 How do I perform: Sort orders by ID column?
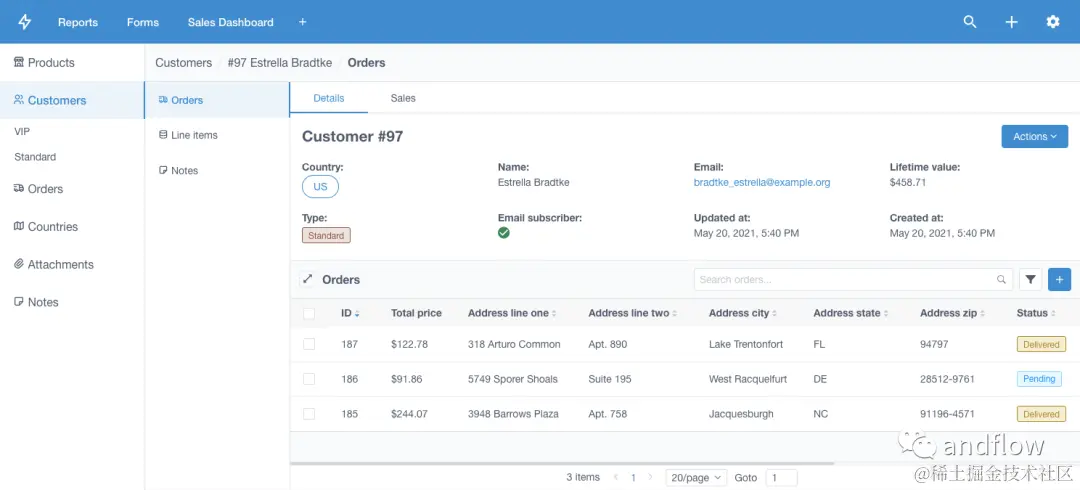click(x=350, y=313)
